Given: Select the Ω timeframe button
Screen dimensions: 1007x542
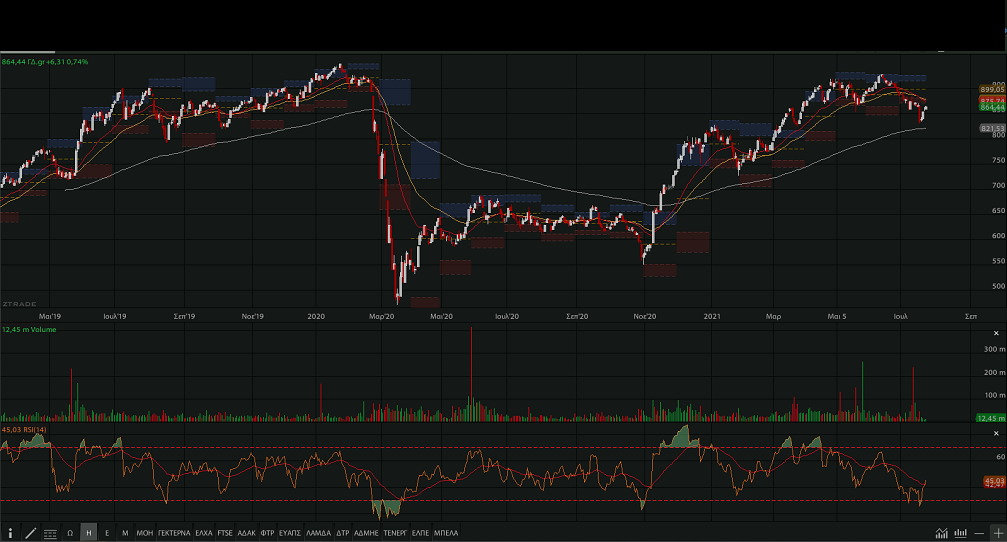Looking at the screenshot, I should click(70, 533).
